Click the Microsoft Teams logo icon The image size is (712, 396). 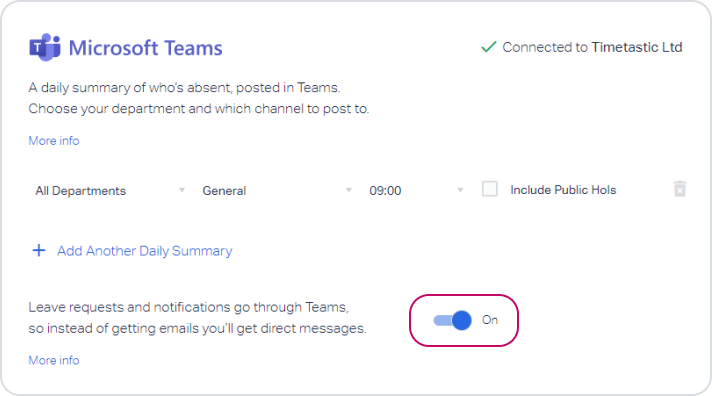(x=45, y=47)
